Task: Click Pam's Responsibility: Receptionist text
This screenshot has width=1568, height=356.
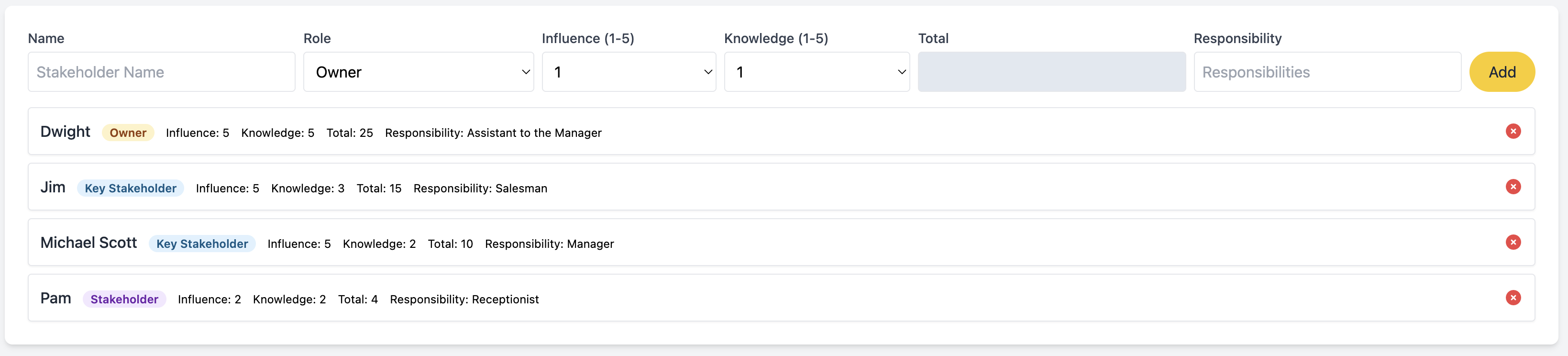Action: click(464, 299)
